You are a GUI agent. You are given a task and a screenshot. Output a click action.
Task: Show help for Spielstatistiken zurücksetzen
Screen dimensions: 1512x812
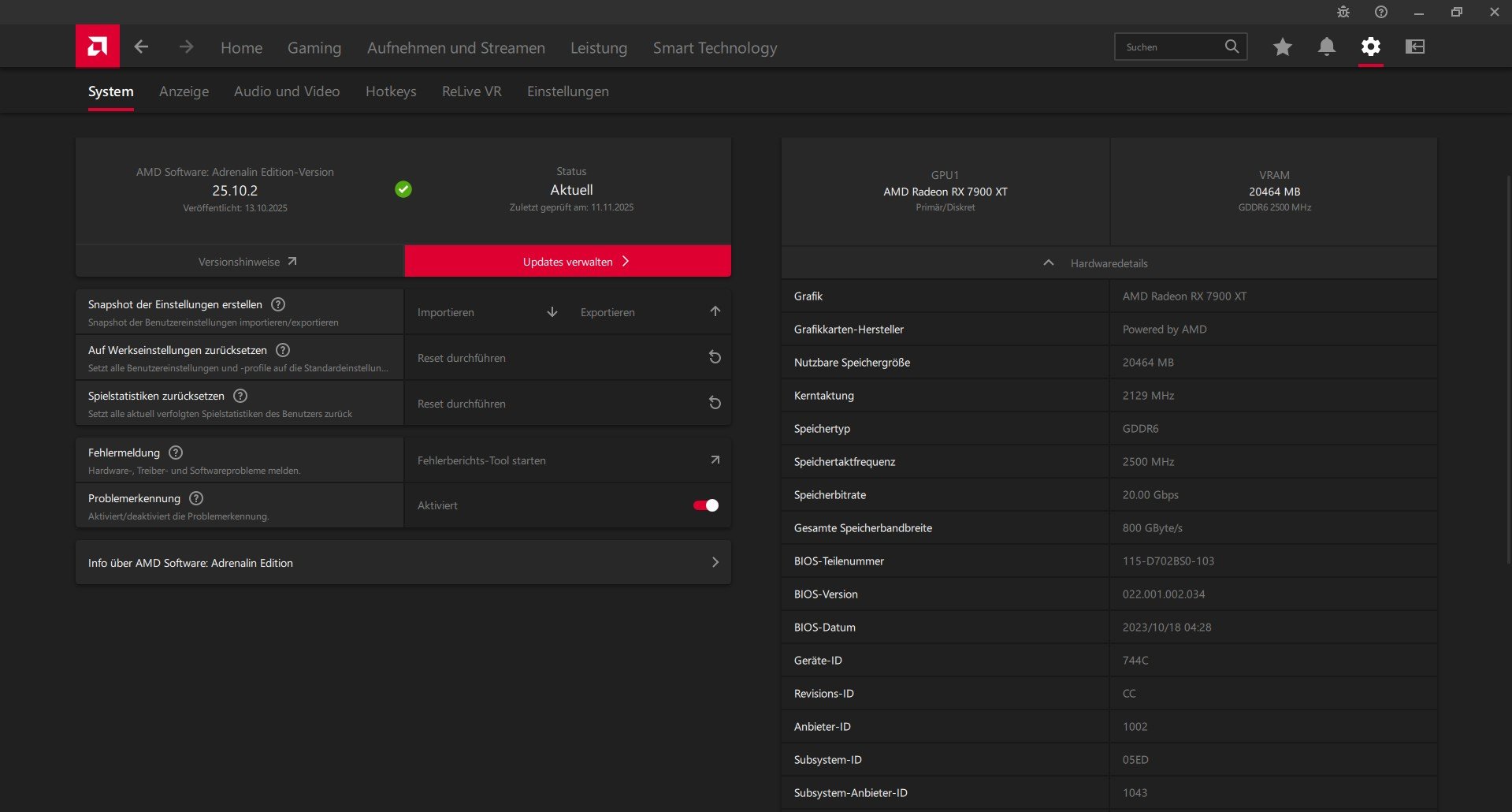coord(240,396)
